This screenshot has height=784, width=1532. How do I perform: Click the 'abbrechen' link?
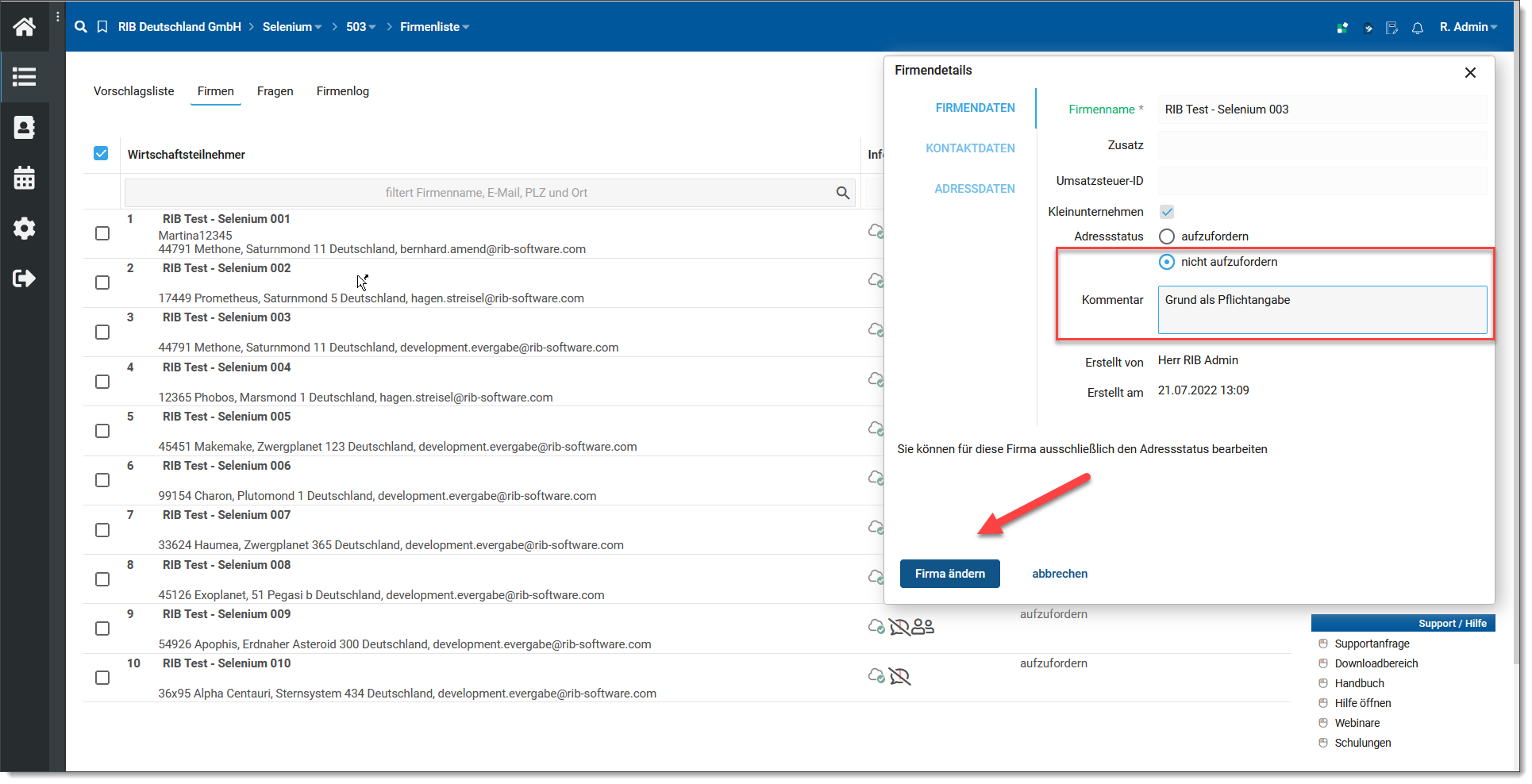coord(1060,574)
